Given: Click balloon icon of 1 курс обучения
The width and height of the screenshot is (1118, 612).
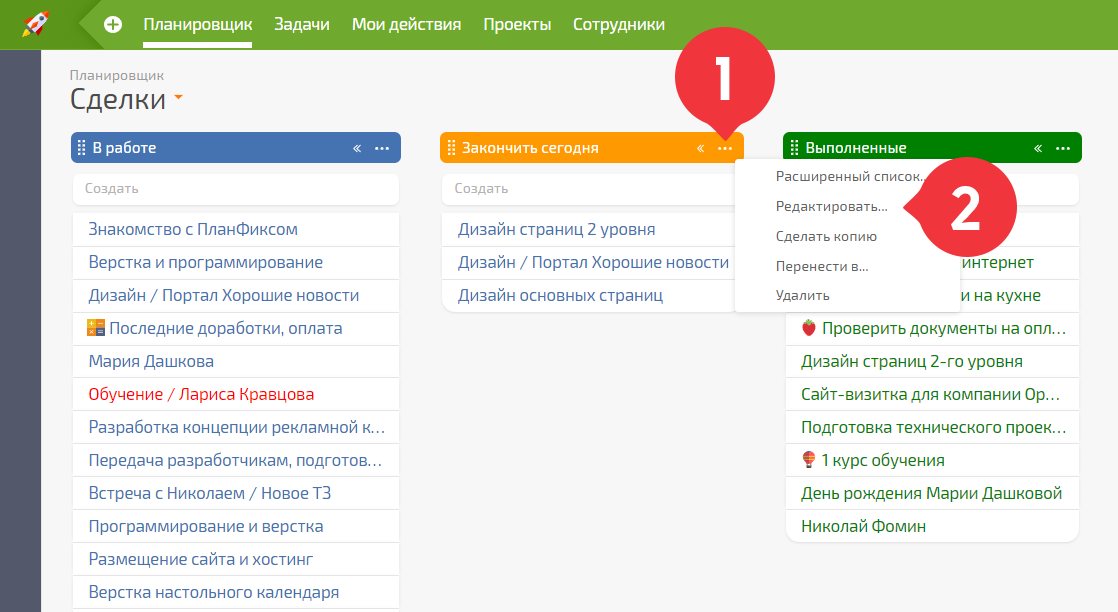Looking at the screenshot, I should [x=809, y=460].
